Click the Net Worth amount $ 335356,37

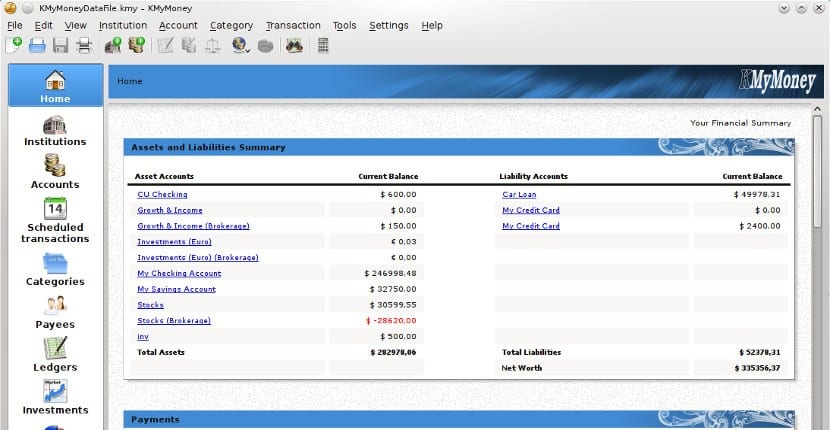pos(757,368)
